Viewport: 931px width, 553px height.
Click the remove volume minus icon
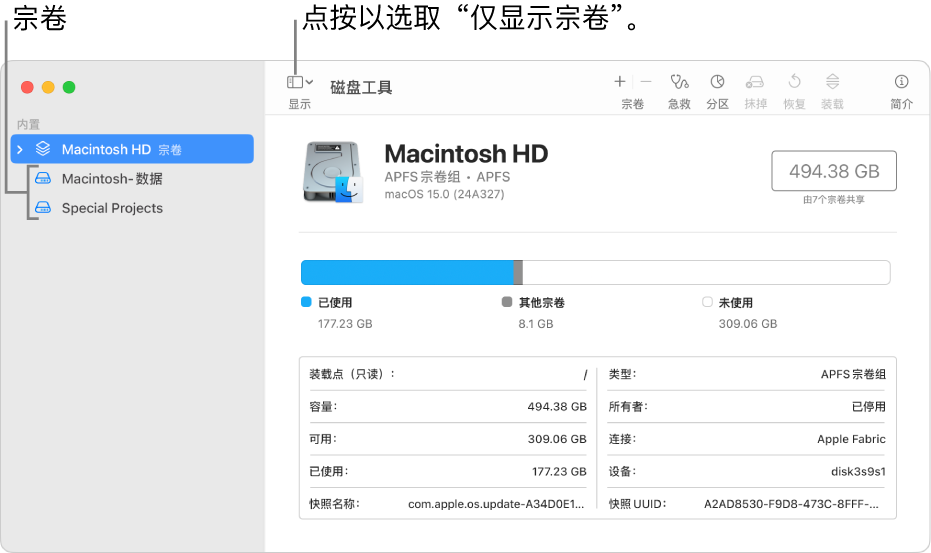point(646,81)
